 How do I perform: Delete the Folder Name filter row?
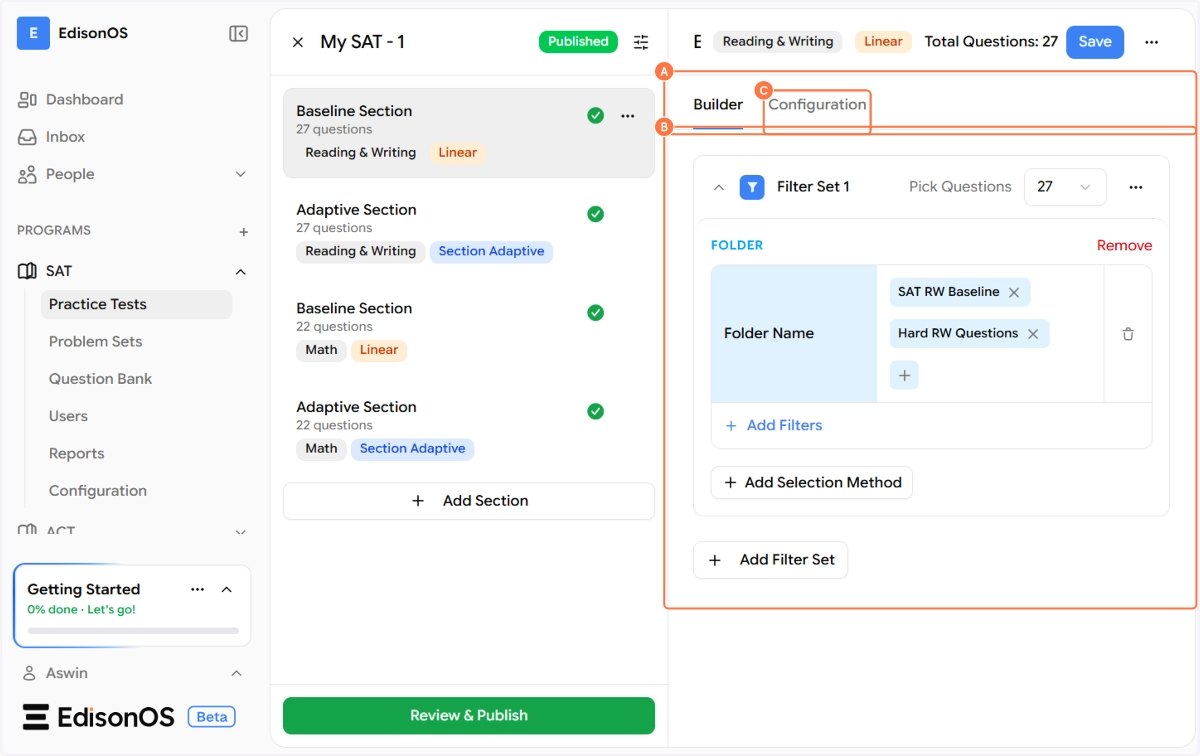1128,334
